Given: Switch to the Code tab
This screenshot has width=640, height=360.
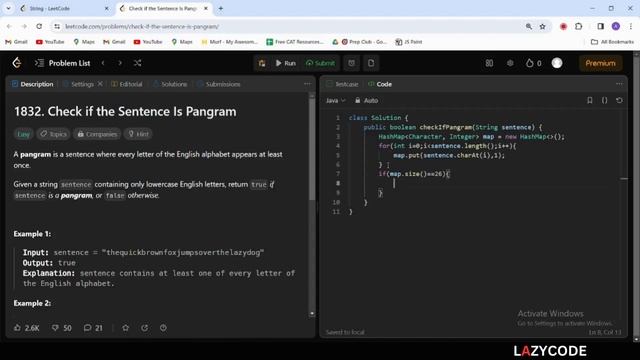Looking at the screenshot, I should tap(380, 84).
